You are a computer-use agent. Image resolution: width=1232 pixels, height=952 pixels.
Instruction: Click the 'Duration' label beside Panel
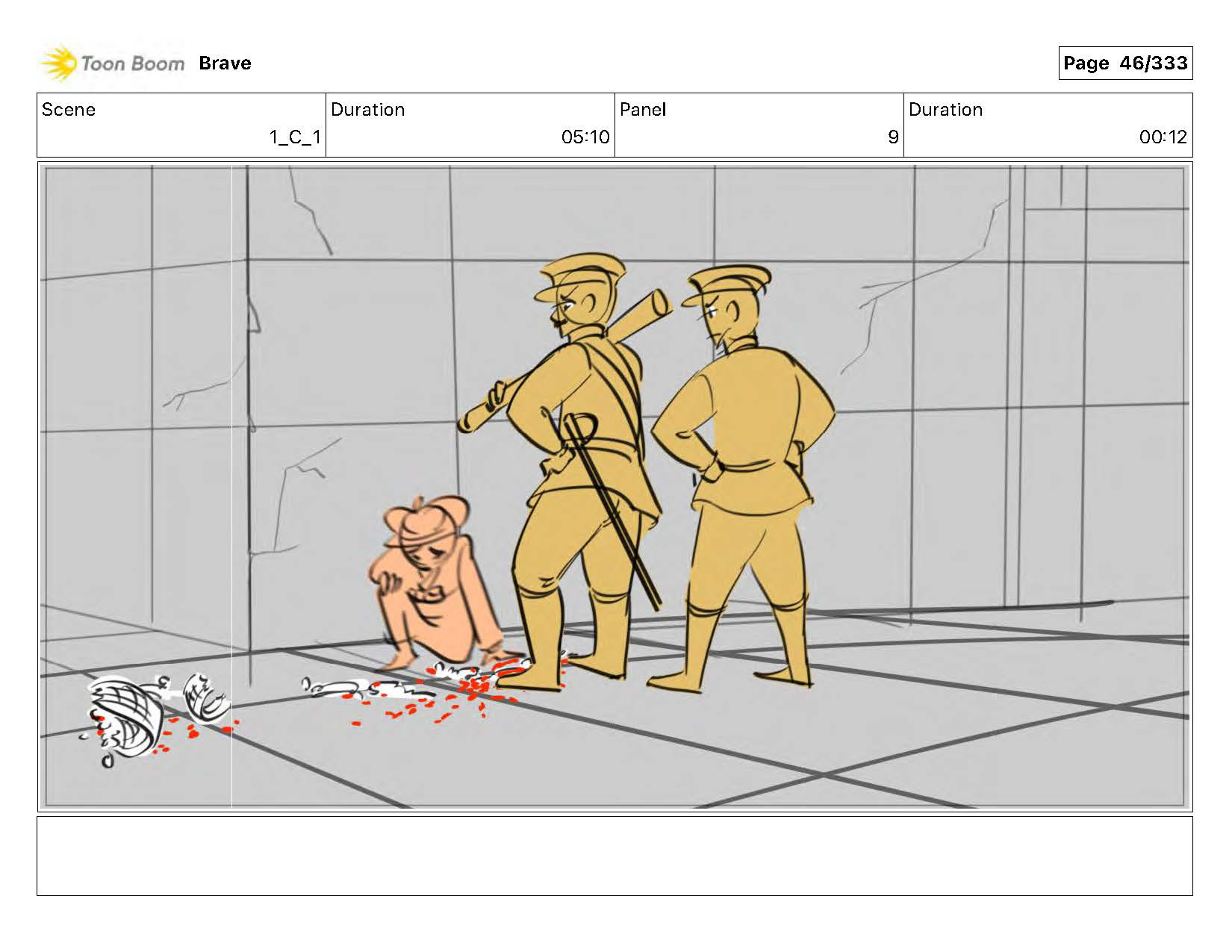pos(945,110)
